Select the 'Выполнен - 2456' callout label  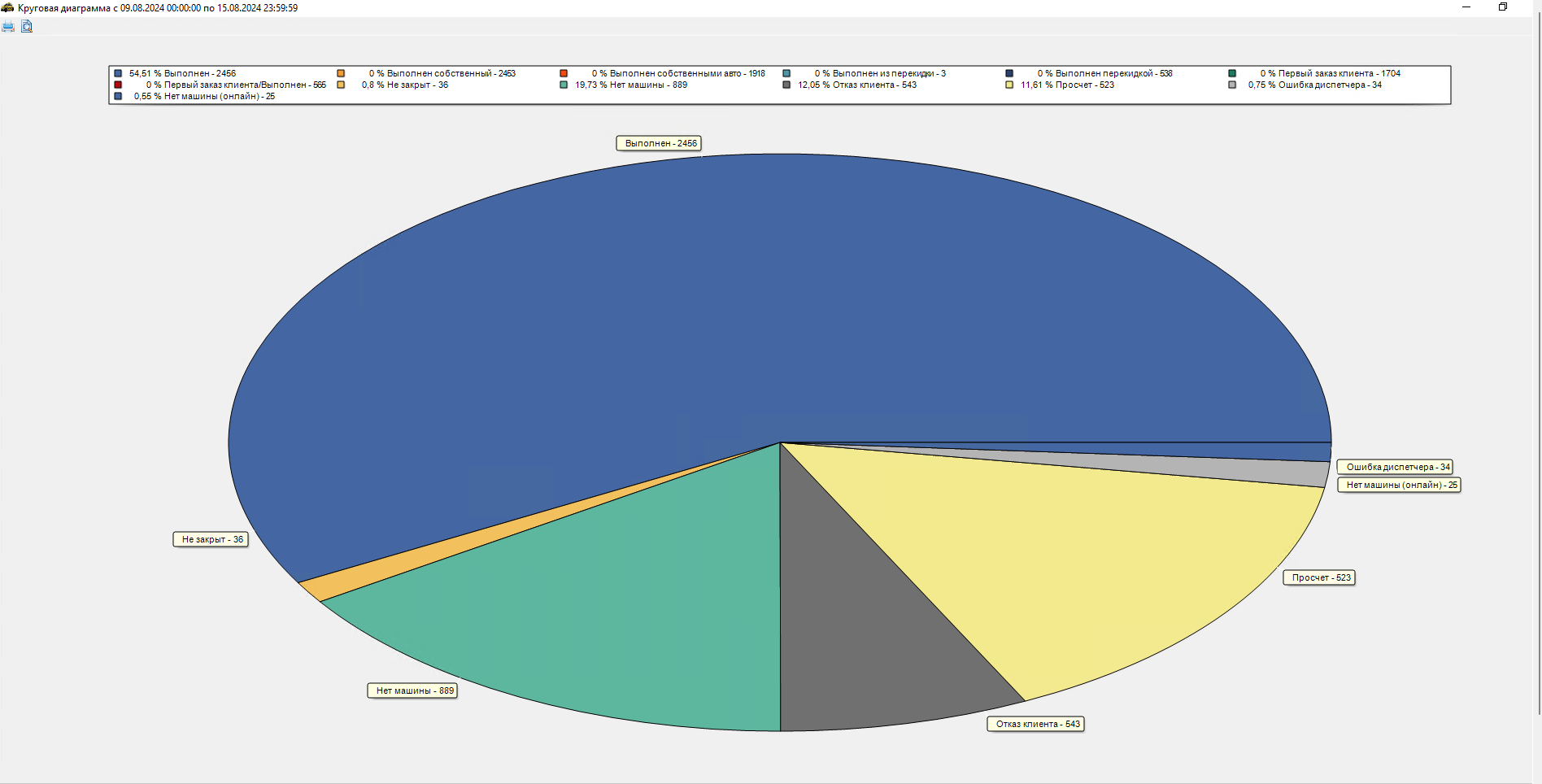click(x=660, y=143)
